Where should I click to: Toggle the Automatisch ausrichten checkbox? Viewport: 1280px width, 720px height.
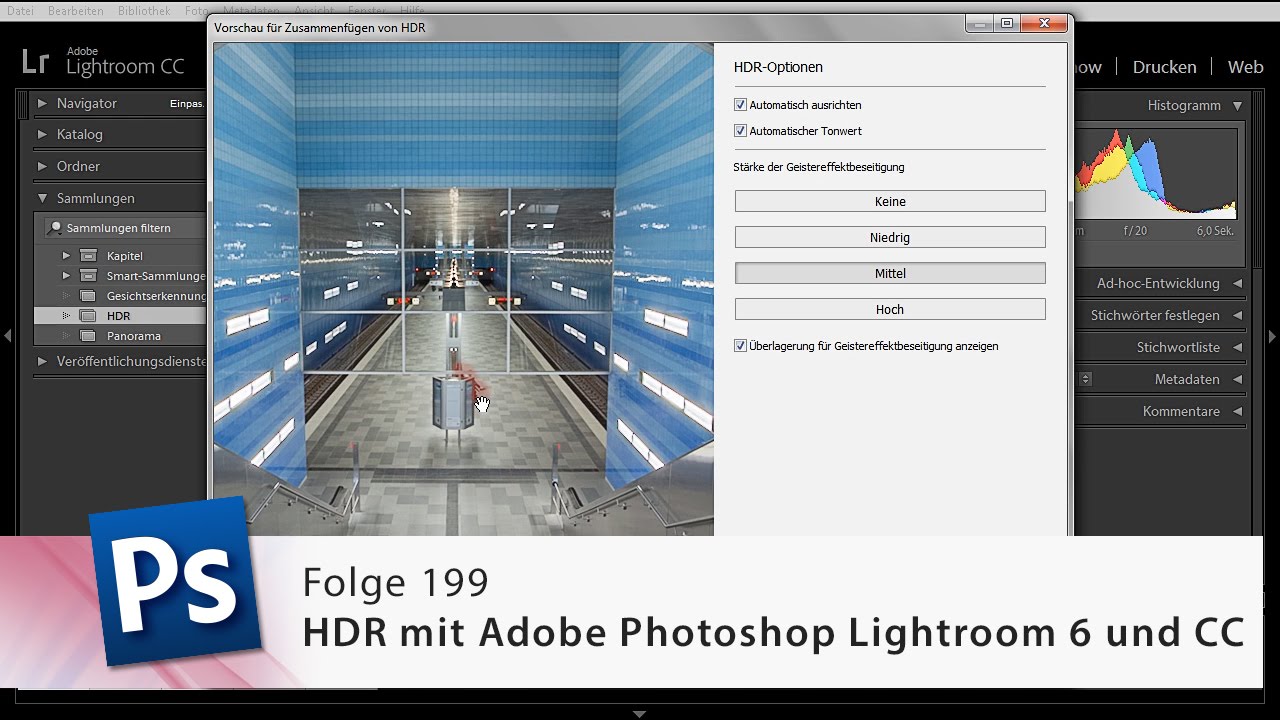(741, 105)
